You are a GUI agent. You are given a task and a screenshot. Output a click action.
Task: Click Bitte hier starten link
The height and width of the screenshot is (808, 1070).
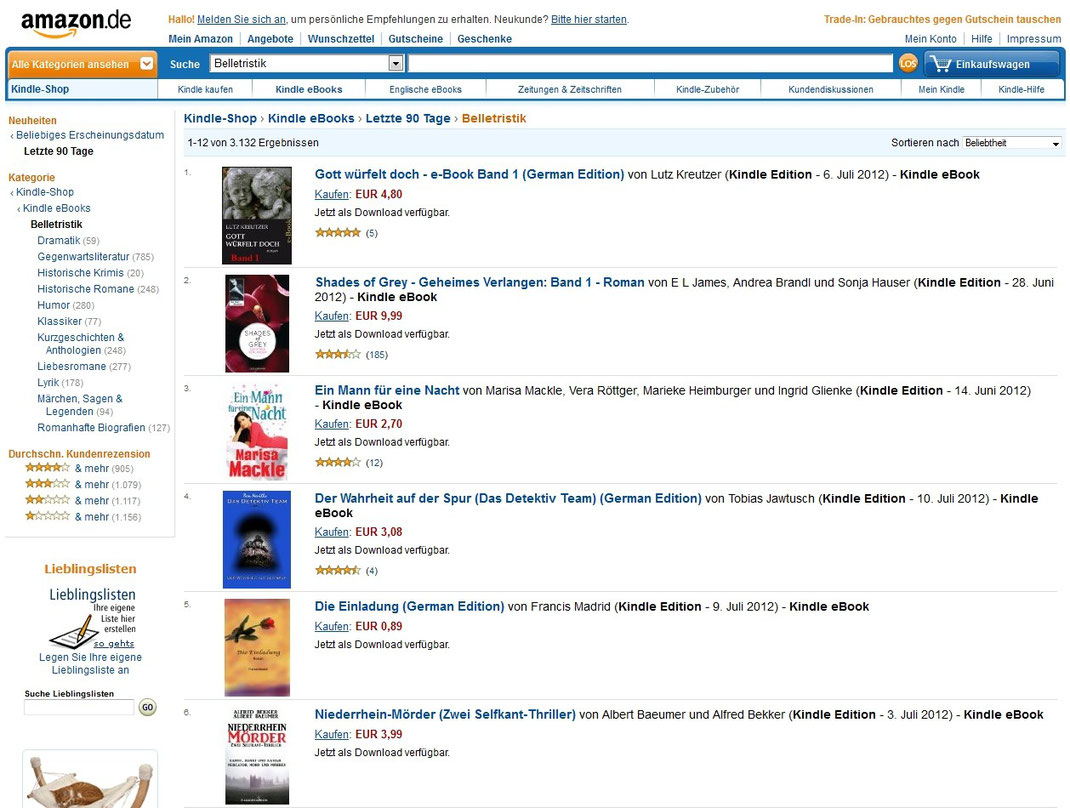[589, 20]
